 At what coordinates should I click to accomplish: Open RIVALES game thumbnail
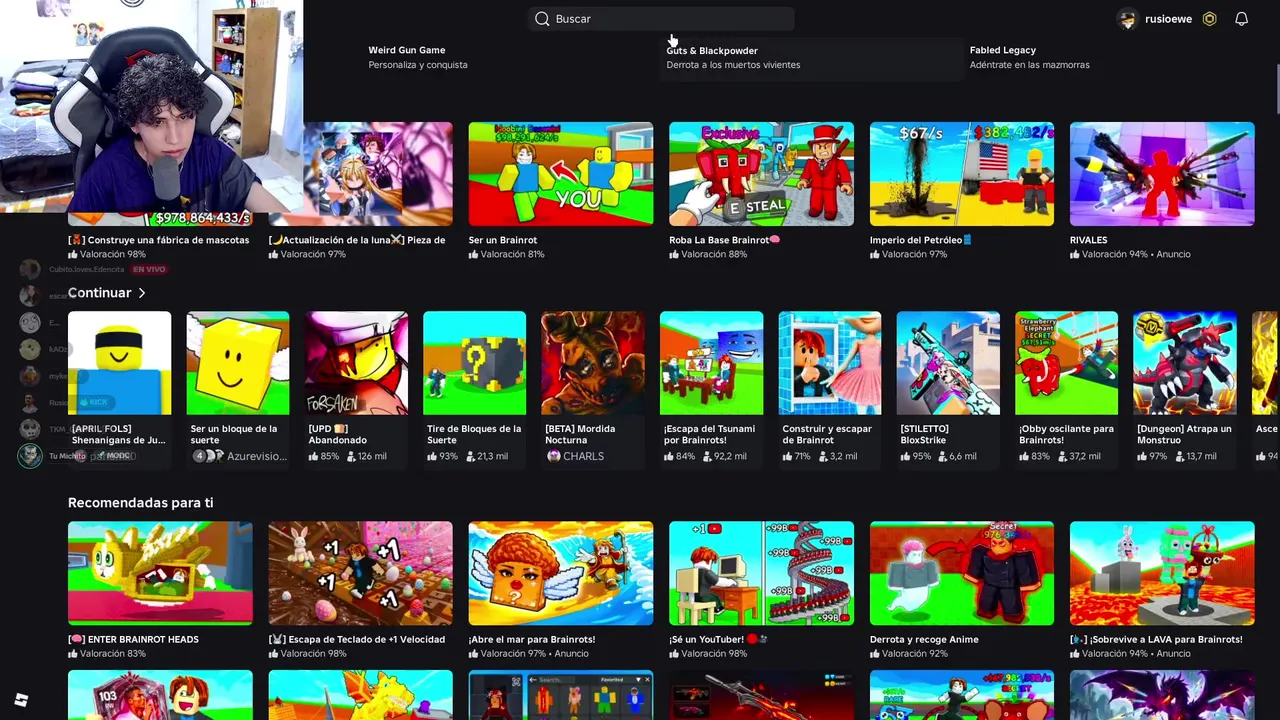1162,174
